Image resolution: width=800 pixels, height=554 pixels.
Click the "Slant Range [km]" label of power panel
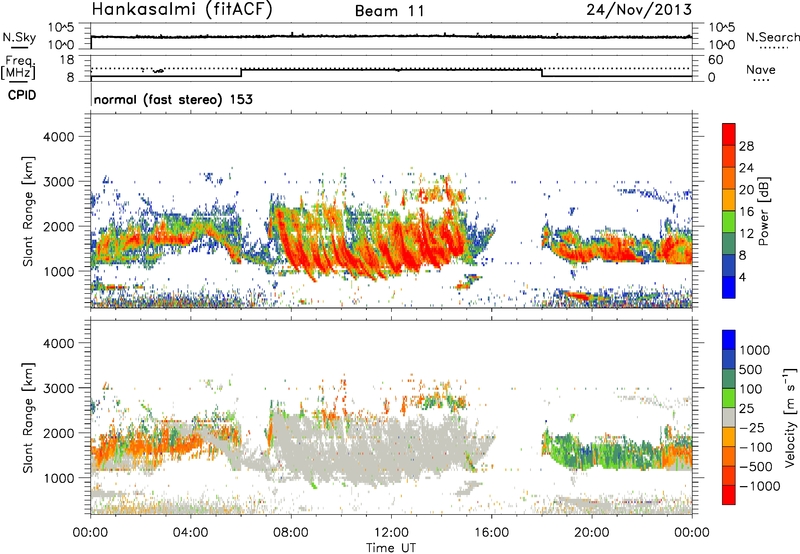[x=28, y=211]
